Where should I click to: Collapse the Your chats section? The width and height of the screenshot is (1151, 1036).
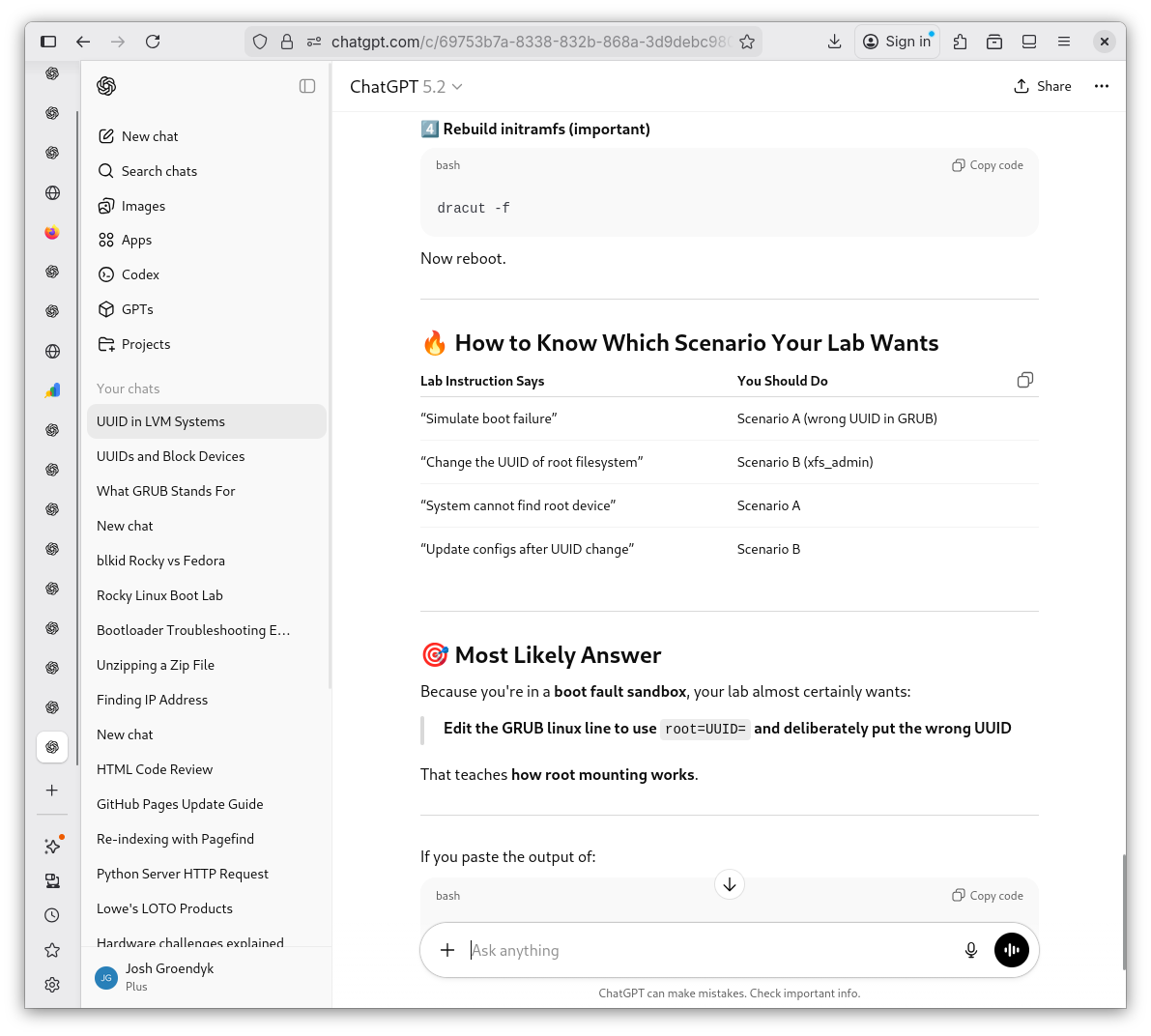coord(129,388)
